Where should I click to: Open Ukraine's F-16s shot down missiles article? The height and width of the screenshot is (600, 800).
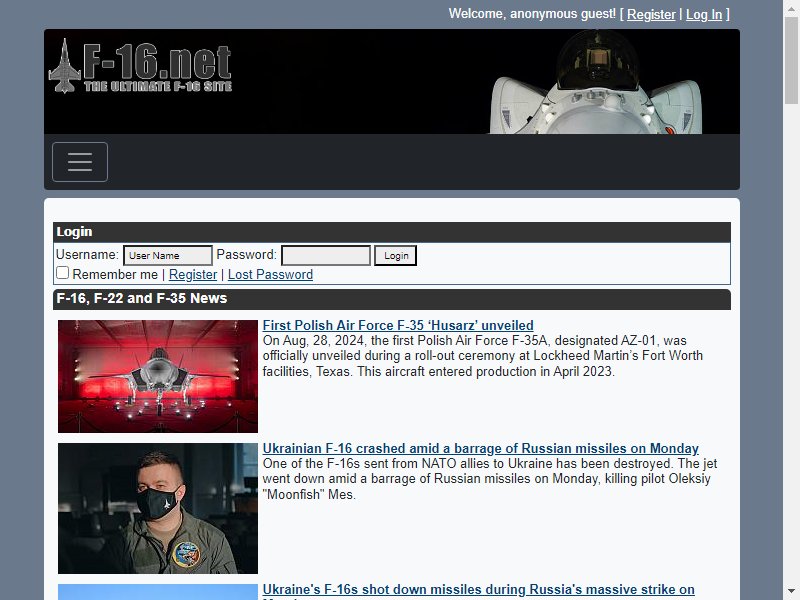[x=479, y=590]
